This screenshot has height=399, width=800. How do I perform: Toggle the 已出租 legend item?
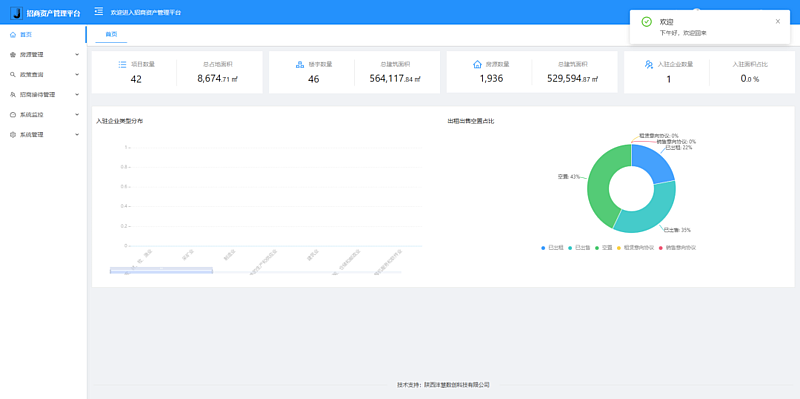(x=552, y=247)
